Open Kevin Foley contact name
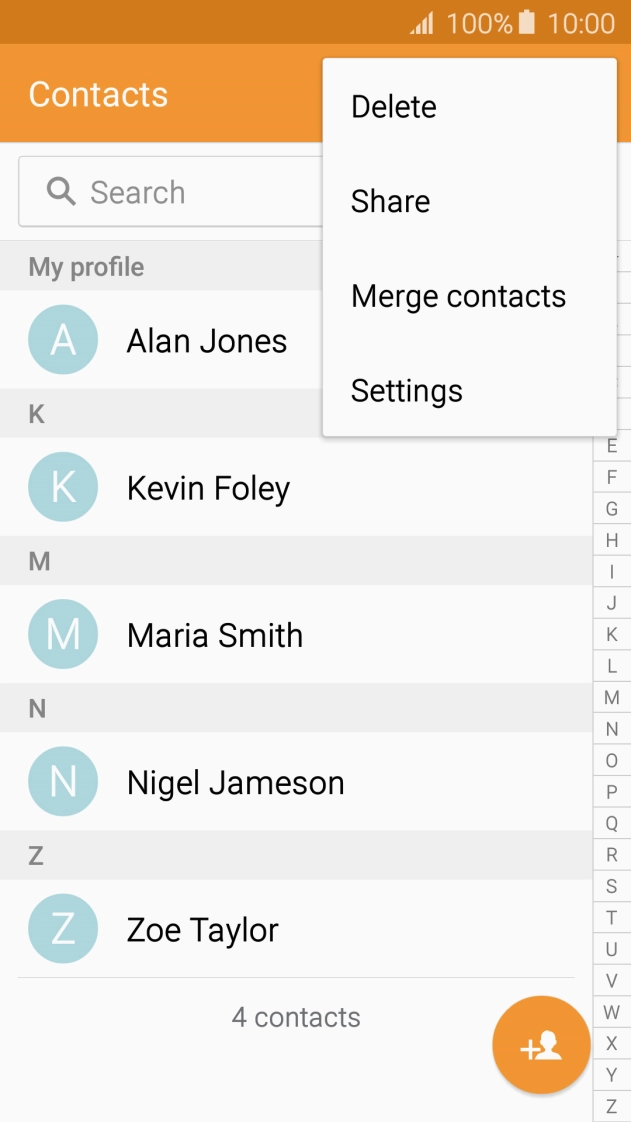631x1122 pixels. (208, 488)
